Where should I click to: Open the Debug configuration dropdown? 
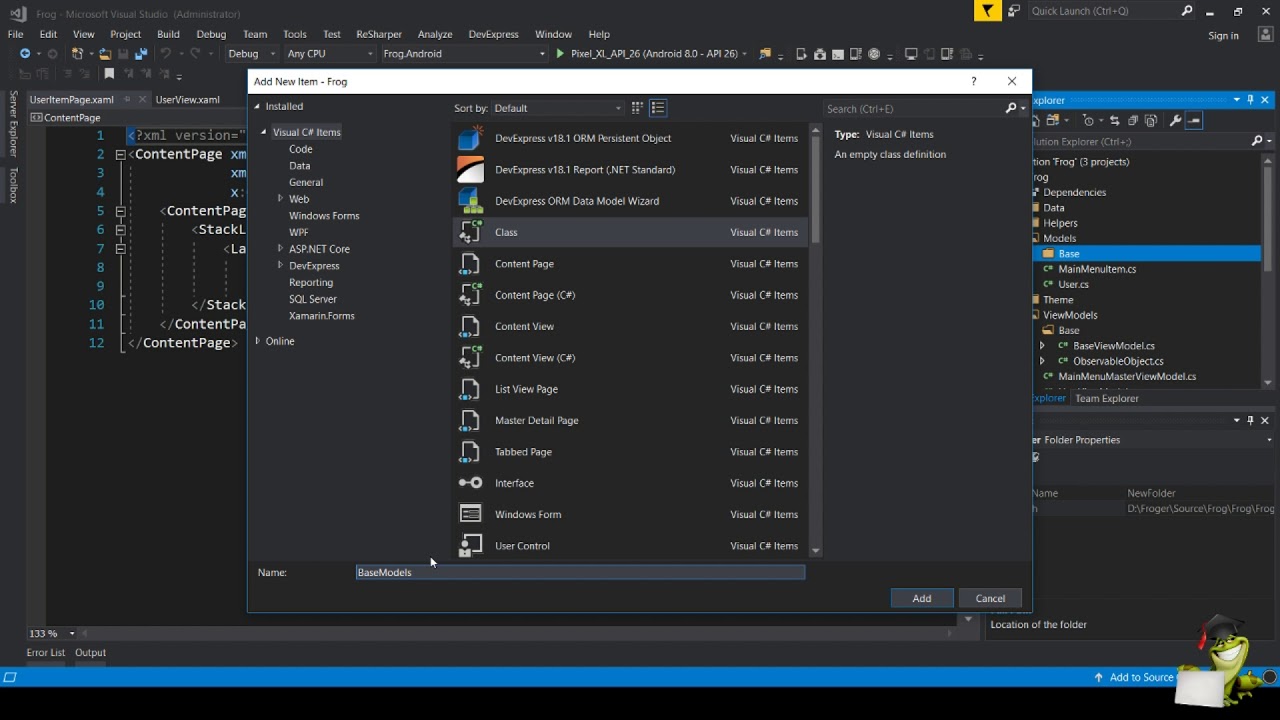[251, 54]
